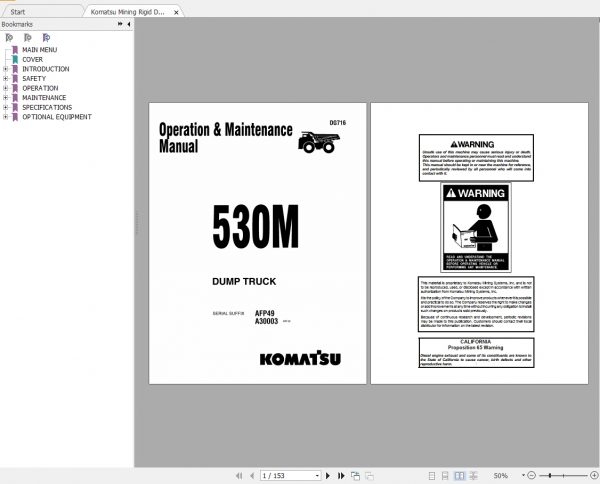Click the first bookmark toolbar icon
Viewport: 600px width, 484px height.
click(9, 37)
